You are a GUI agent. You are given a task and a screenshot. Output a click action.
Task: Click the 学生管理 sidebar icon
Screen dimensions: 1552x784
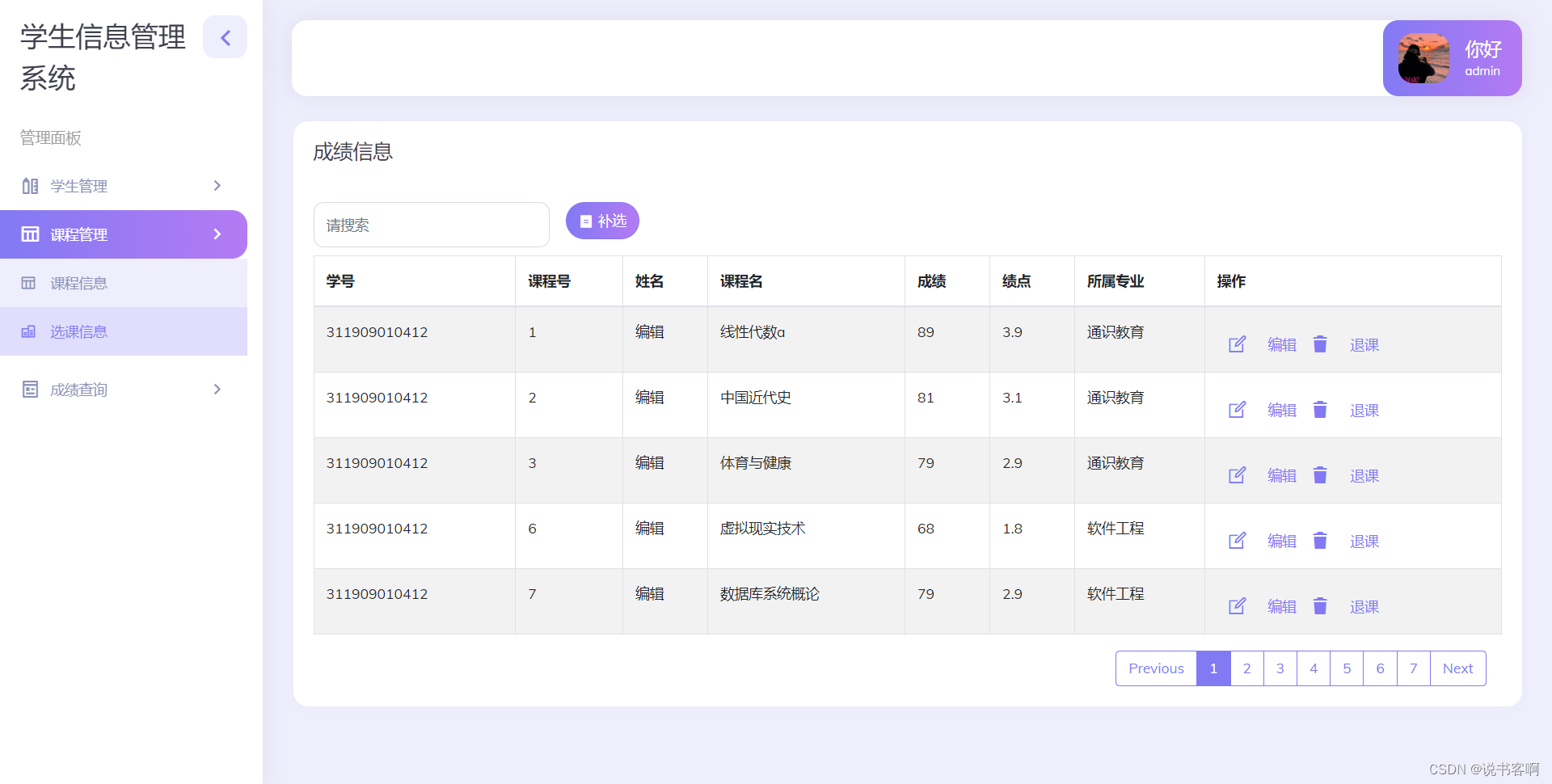tap(30, 186)
